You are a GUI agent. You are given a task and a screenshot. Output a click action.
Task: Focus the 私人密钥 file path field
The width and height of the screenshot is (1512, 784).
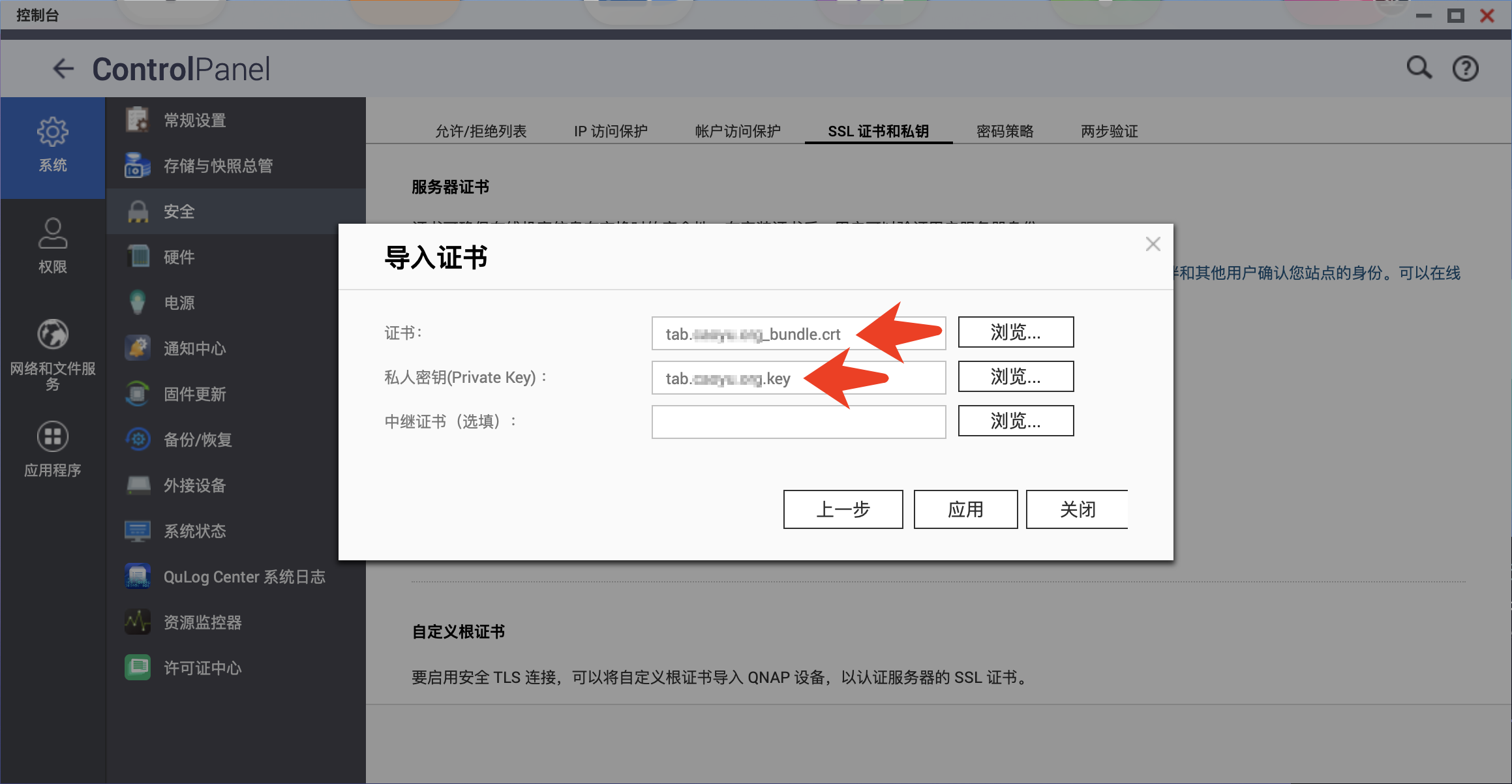pos(798,378)
